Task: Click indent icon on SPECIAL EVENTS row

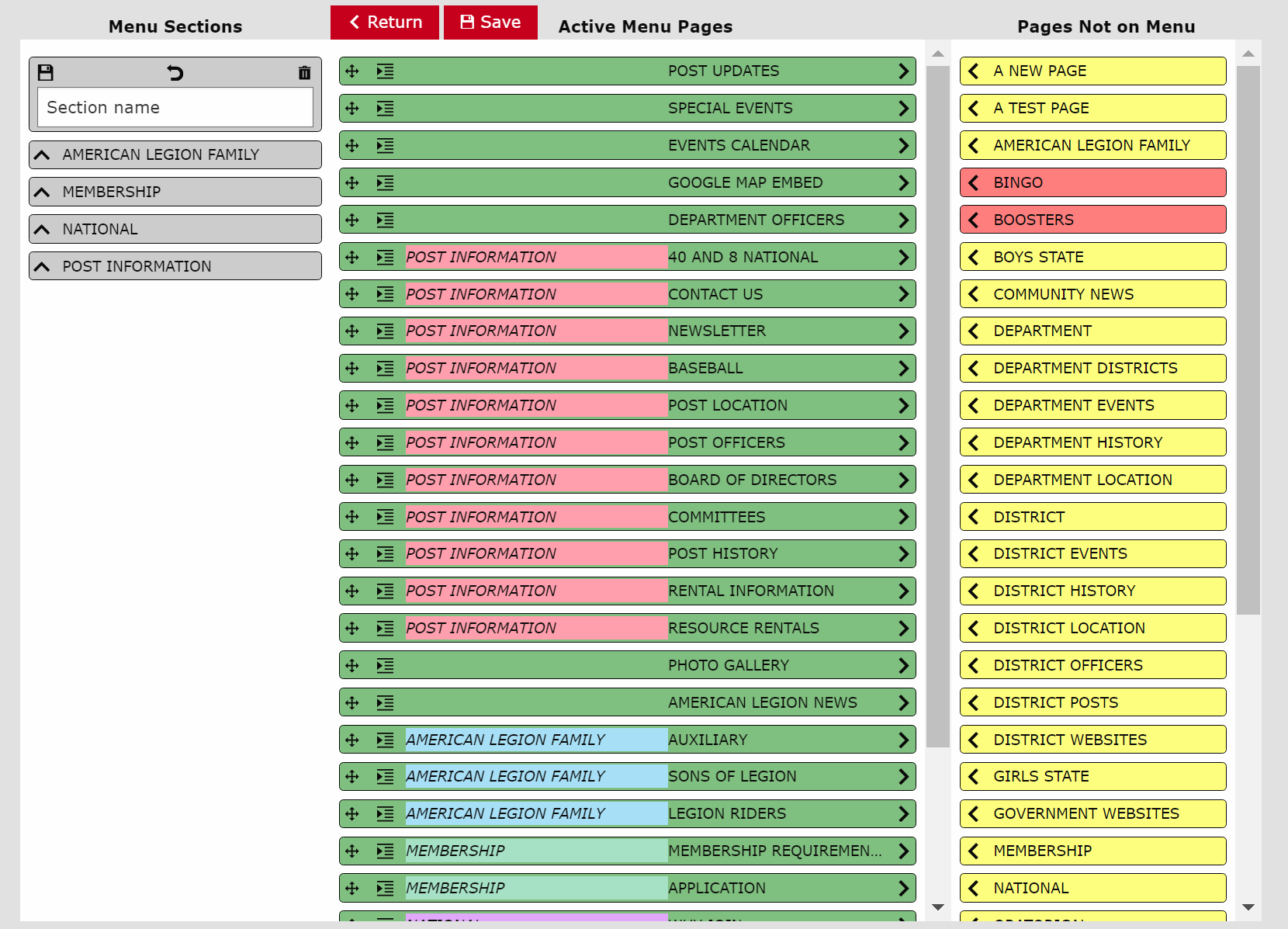Action: coord(386,109)
